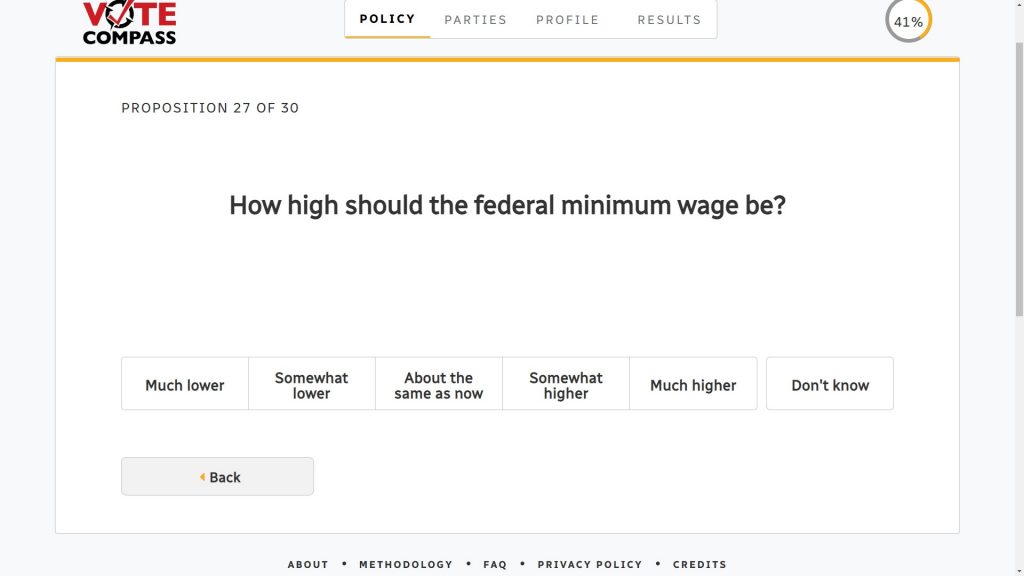
Task: Open the FAQ page link
Action: click(495, 564)
